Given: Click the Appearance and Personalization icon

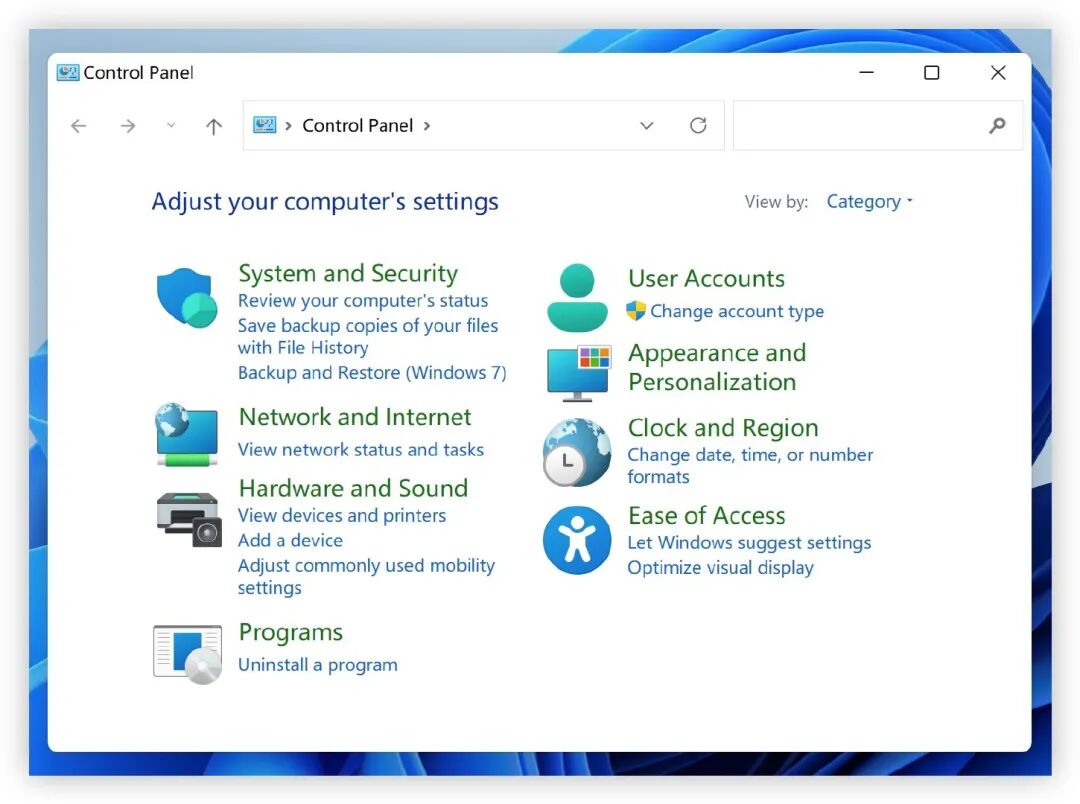Looking at the screenshot, I should [577, 372].
